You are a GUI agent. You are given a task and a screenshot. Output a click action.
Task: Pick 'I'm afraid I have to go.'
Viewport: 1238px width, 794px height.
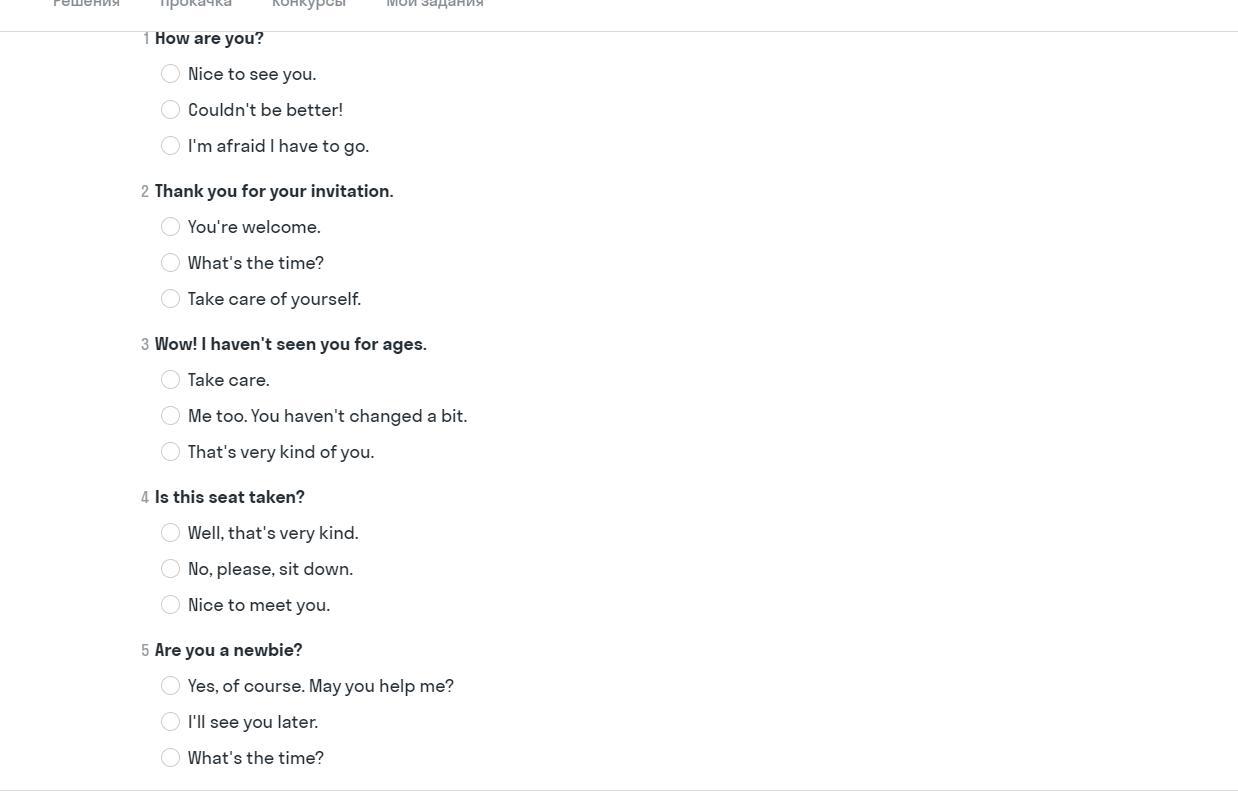click(x=170, y=146)
